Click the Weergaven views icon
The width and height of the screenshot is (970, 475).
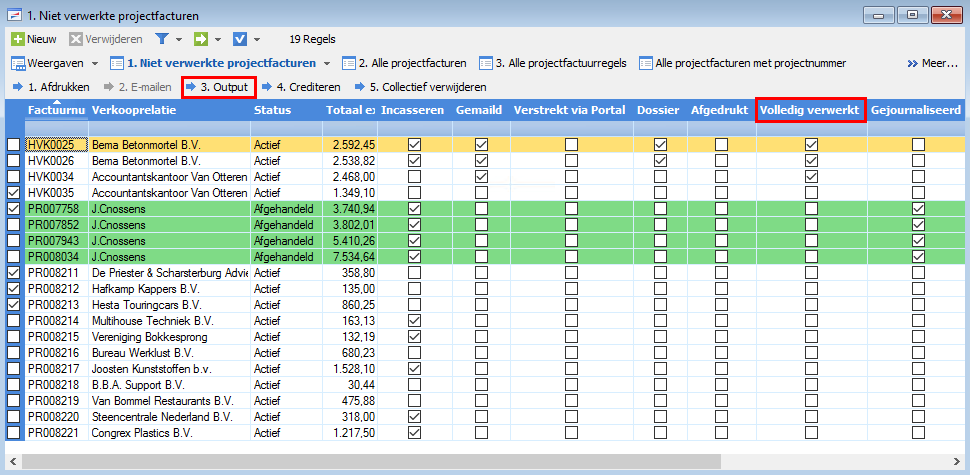click(x=18, y=63)
